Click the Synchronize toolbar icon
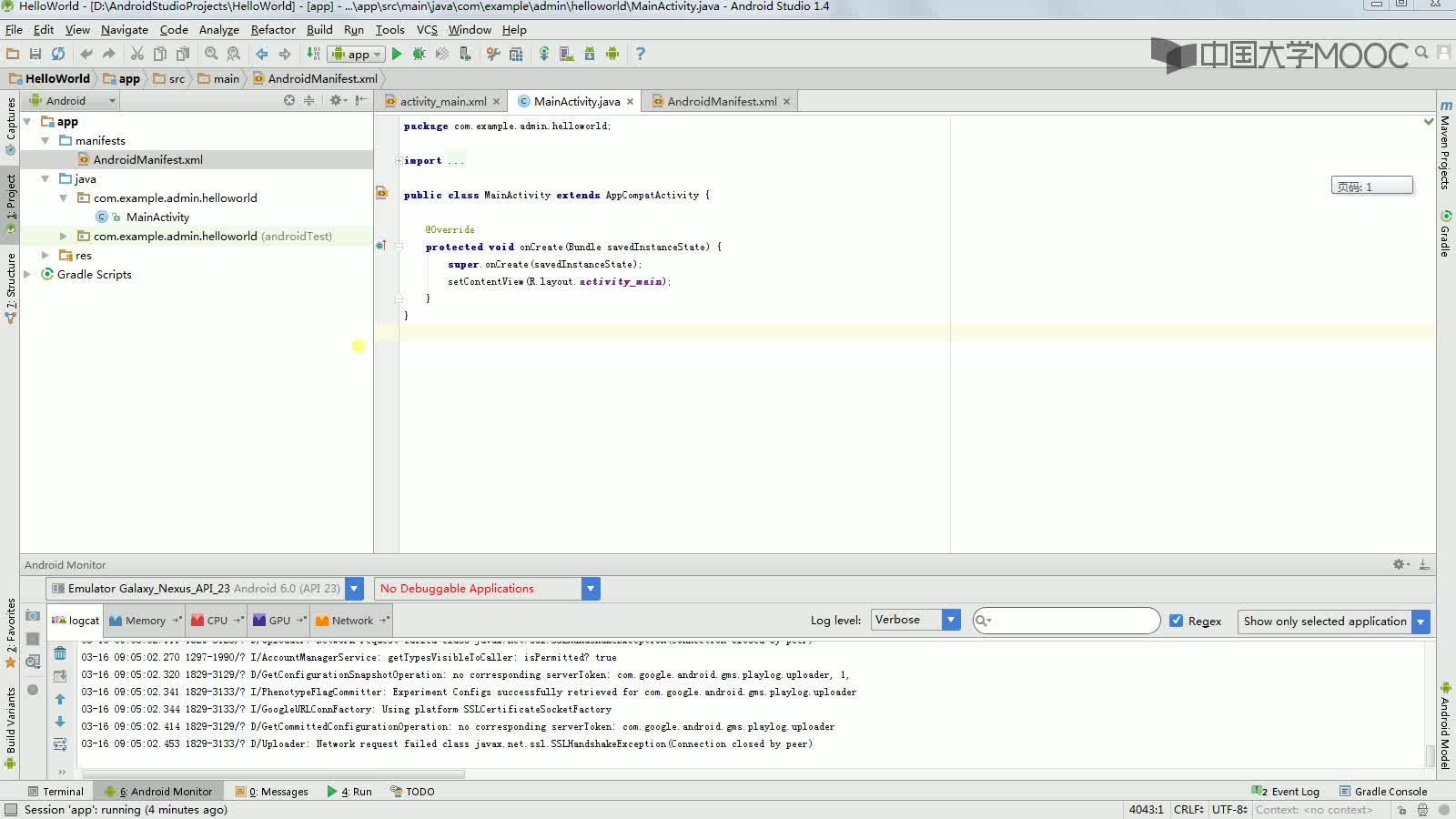This screenshot has width=1456, height=819. (x=58, y=54)
